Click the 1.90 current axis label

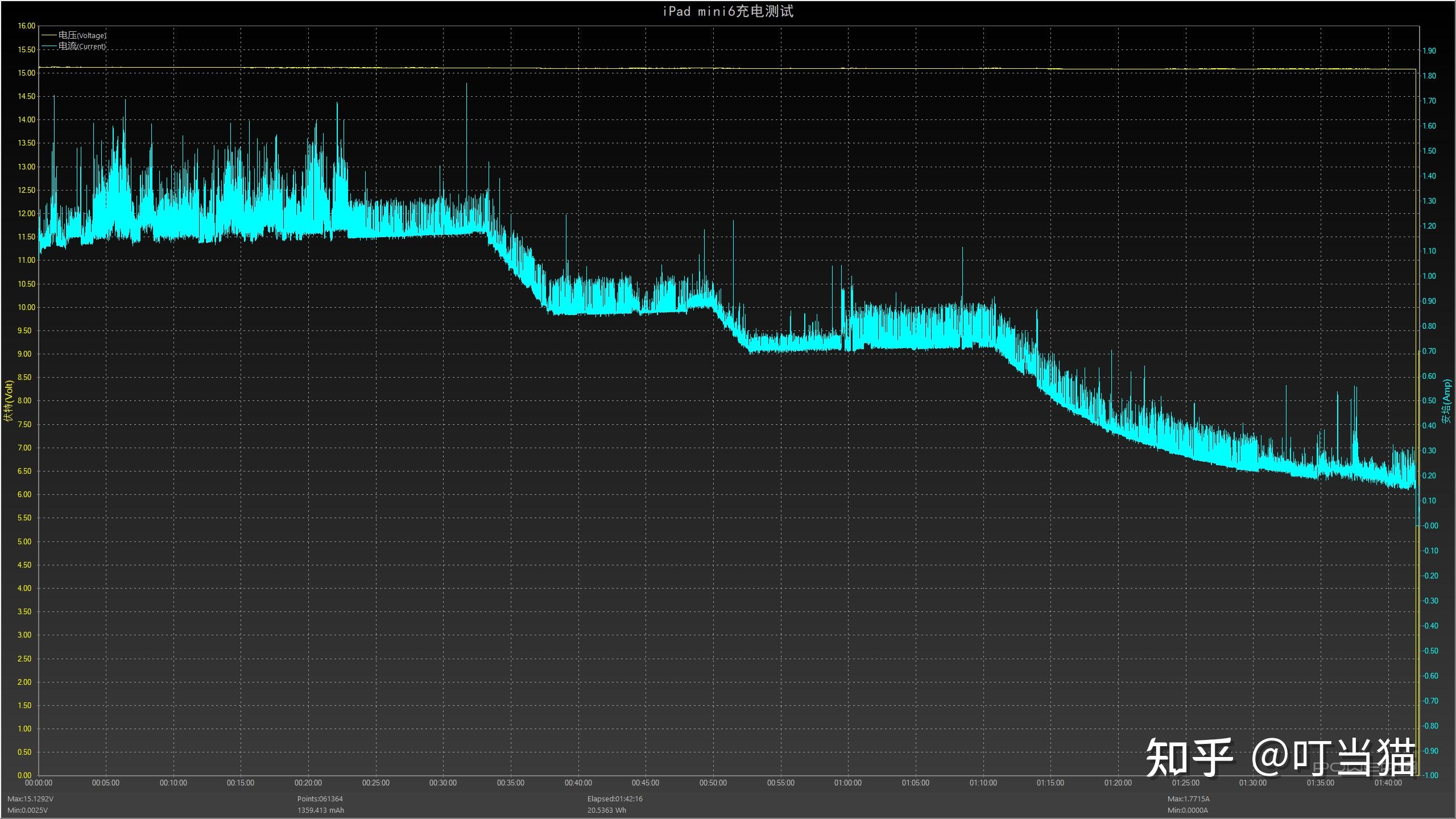pos(1429,51)
